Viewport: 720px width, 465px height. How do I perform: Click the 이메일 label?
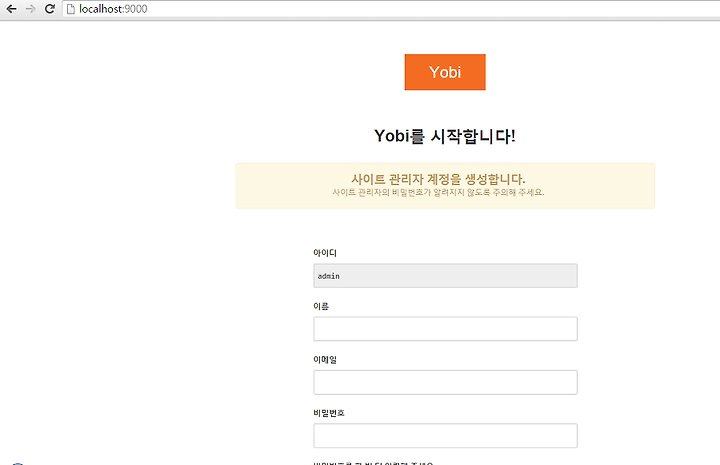coord(325,359)
